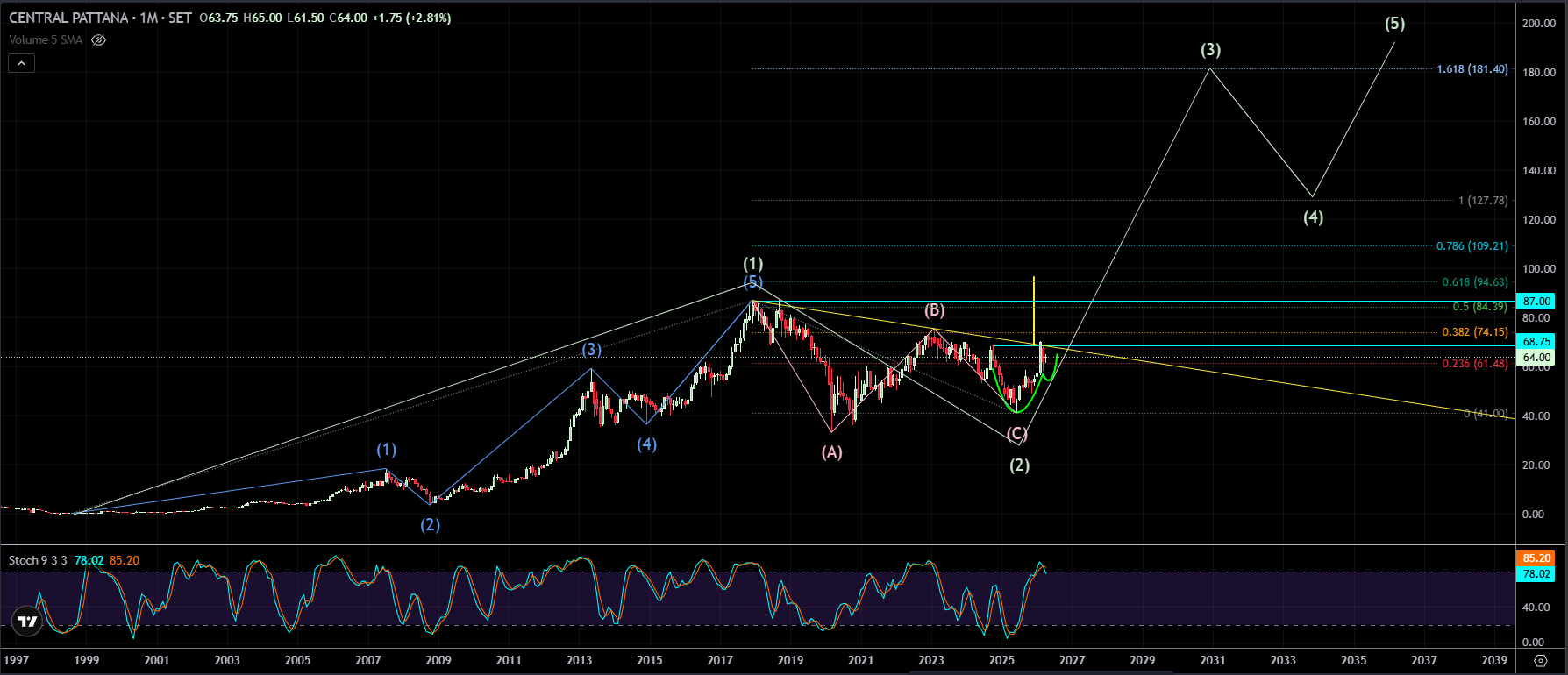The image size is (1568, 675).
Task: Click the cyan 78.02 Stoch scale tag
Action: 1536,573
